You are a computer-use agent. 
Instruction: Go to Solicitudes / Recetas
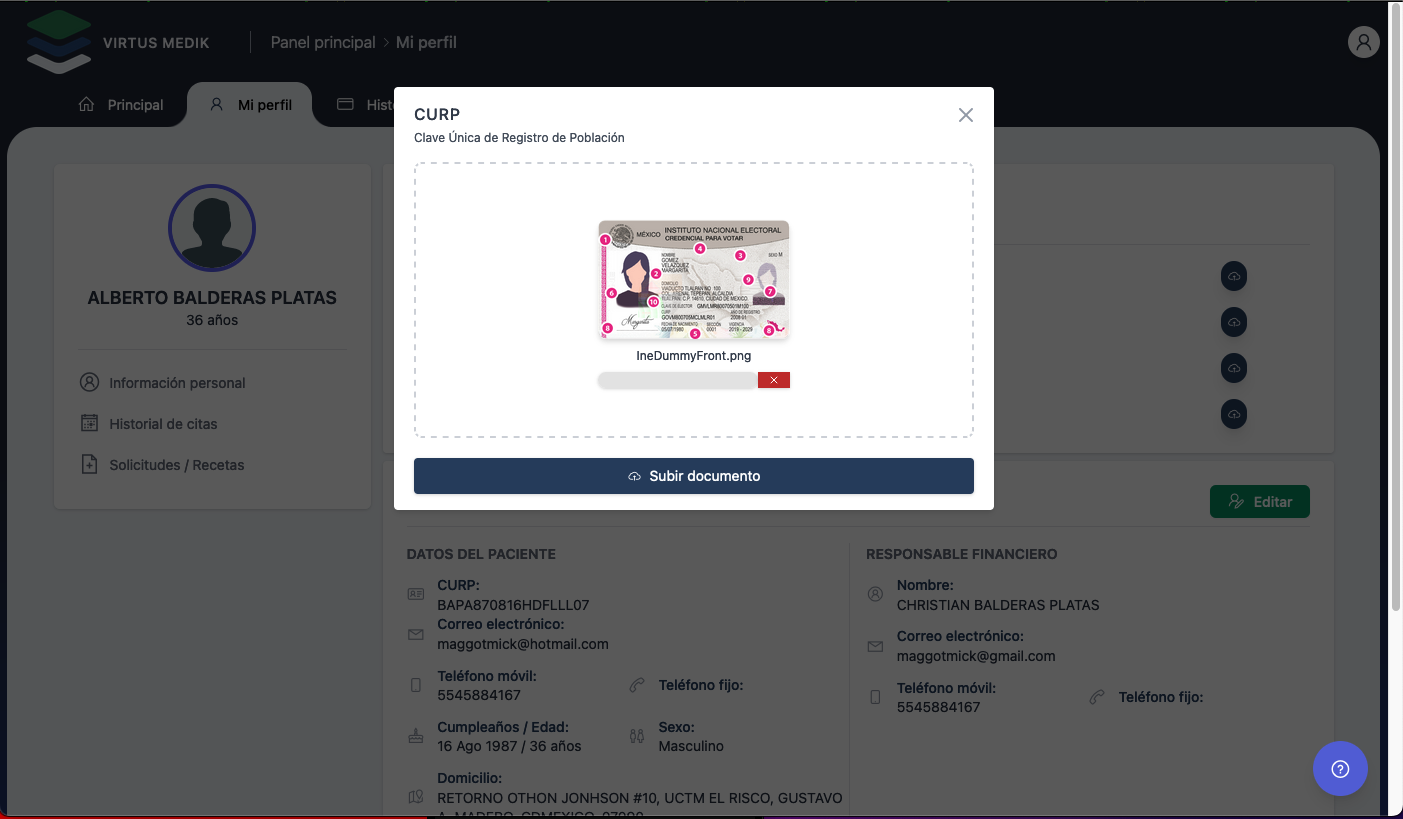(176, 465)
